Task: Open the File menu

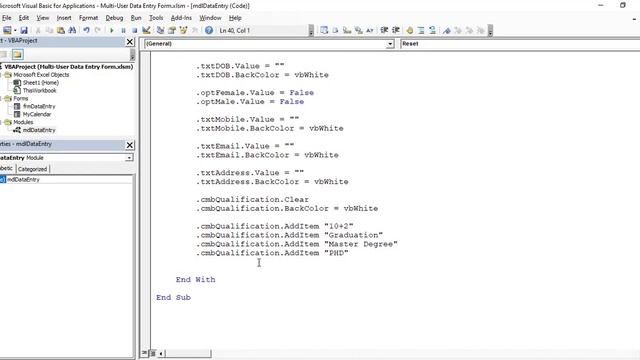Action: tap(7, 18)
